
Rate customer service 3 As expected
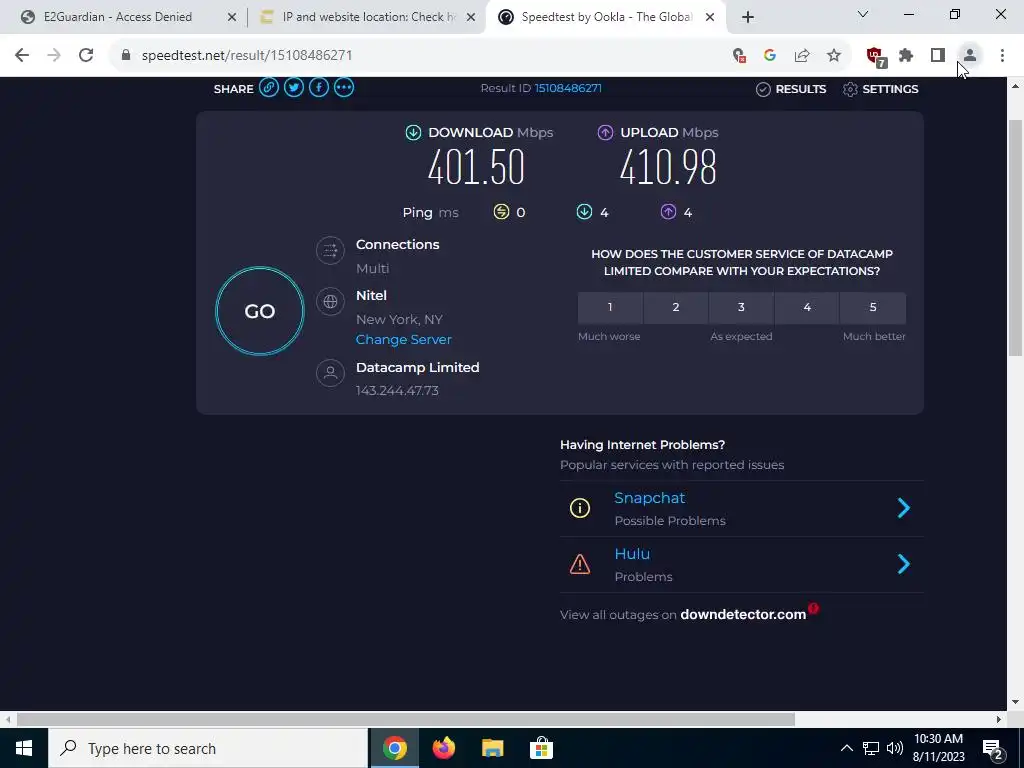tap(741, 308)
